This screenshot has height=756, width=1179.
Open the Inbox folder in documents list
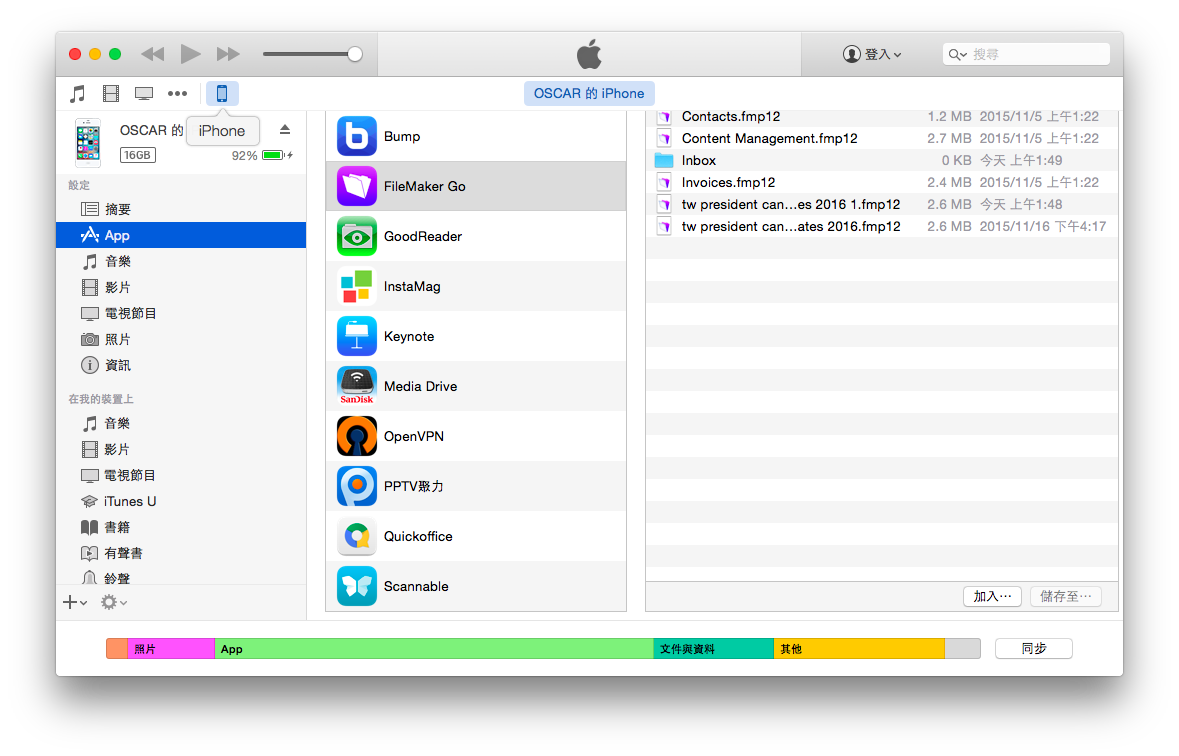click(881, 160)
